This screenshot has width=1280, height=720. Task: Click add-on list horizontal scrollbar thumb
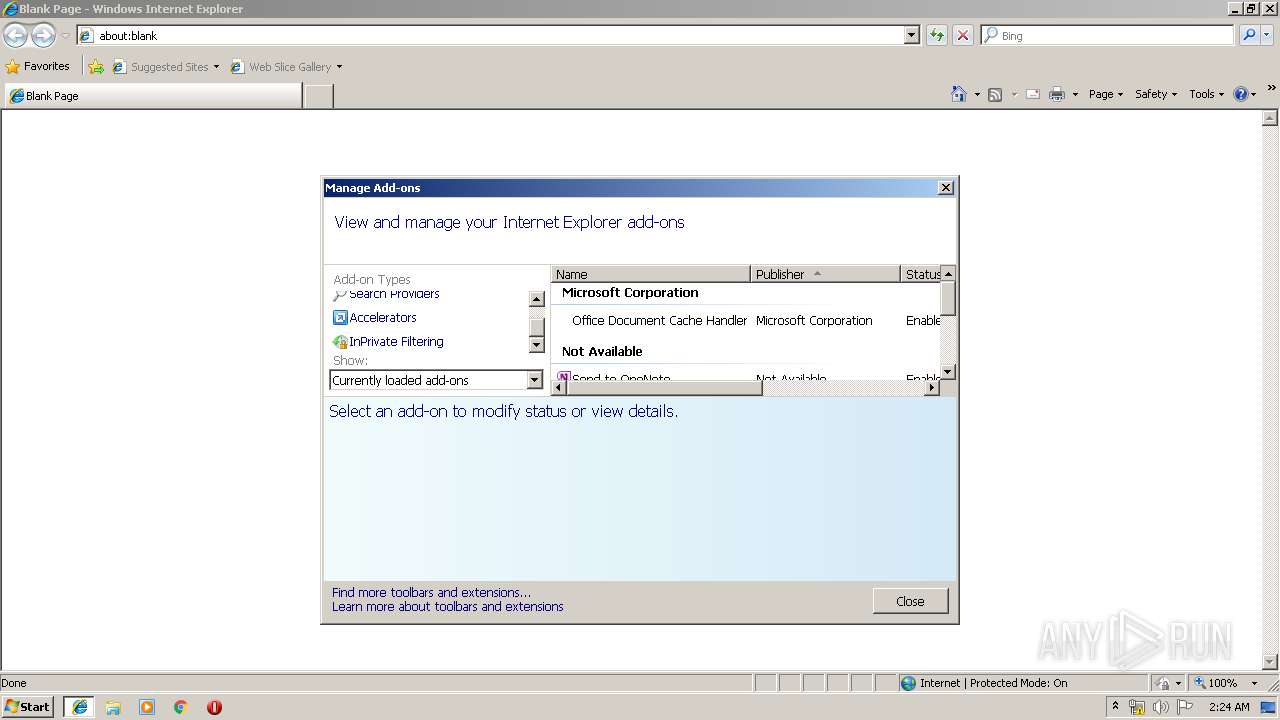click(x=664, y=388)
